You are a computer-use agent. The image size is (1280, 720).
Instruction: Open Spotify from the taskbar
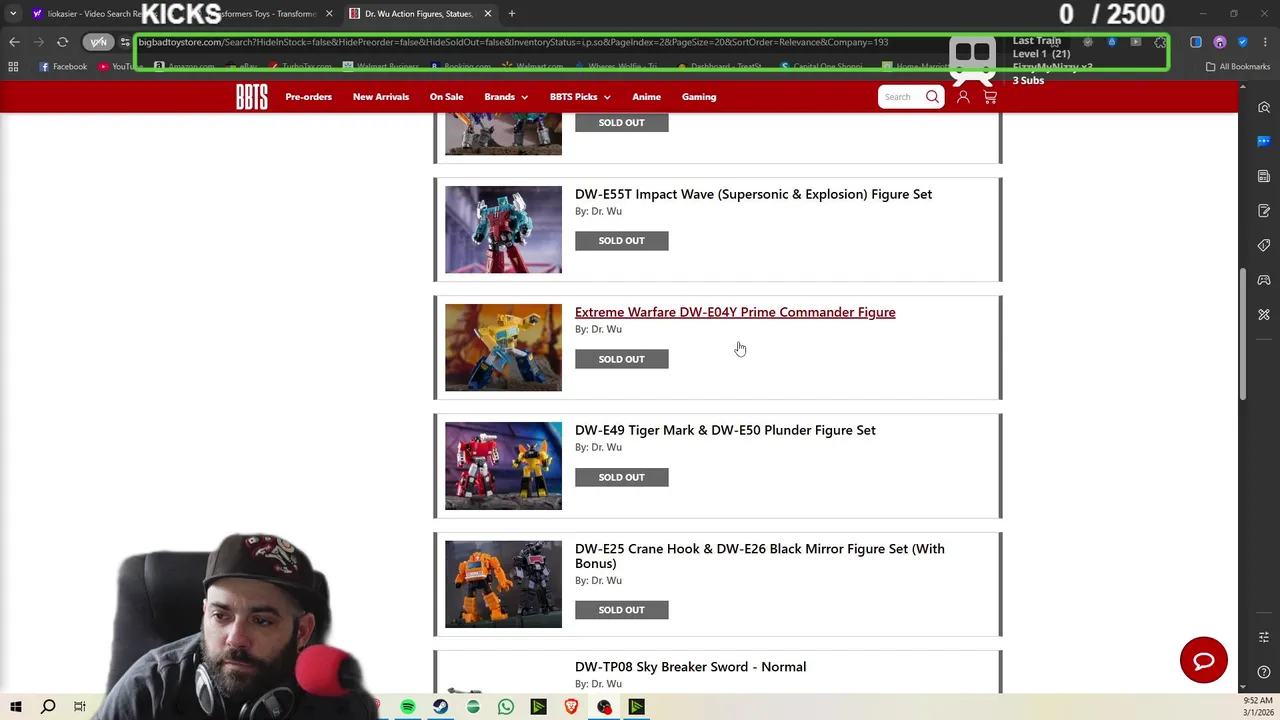coord(408,707)
